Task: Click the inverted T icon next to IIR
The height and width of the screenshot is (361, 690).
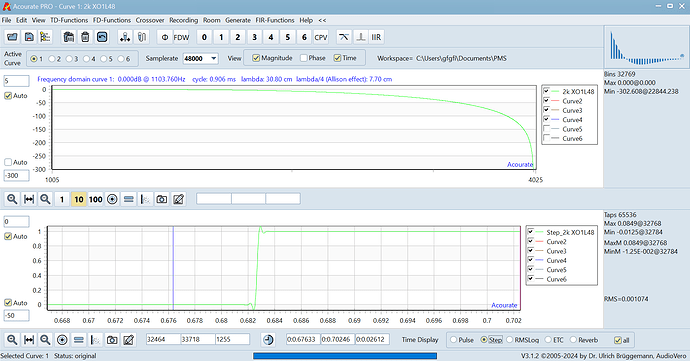Action: 360,37
